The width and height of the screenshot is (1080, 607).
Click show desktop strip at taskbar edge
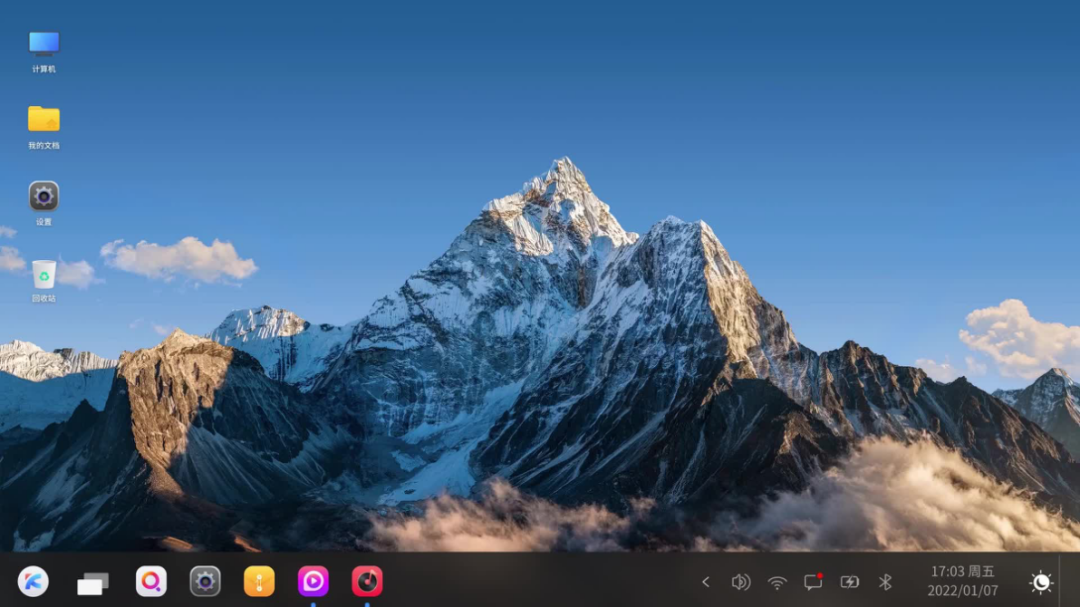tap(1070, 579)
